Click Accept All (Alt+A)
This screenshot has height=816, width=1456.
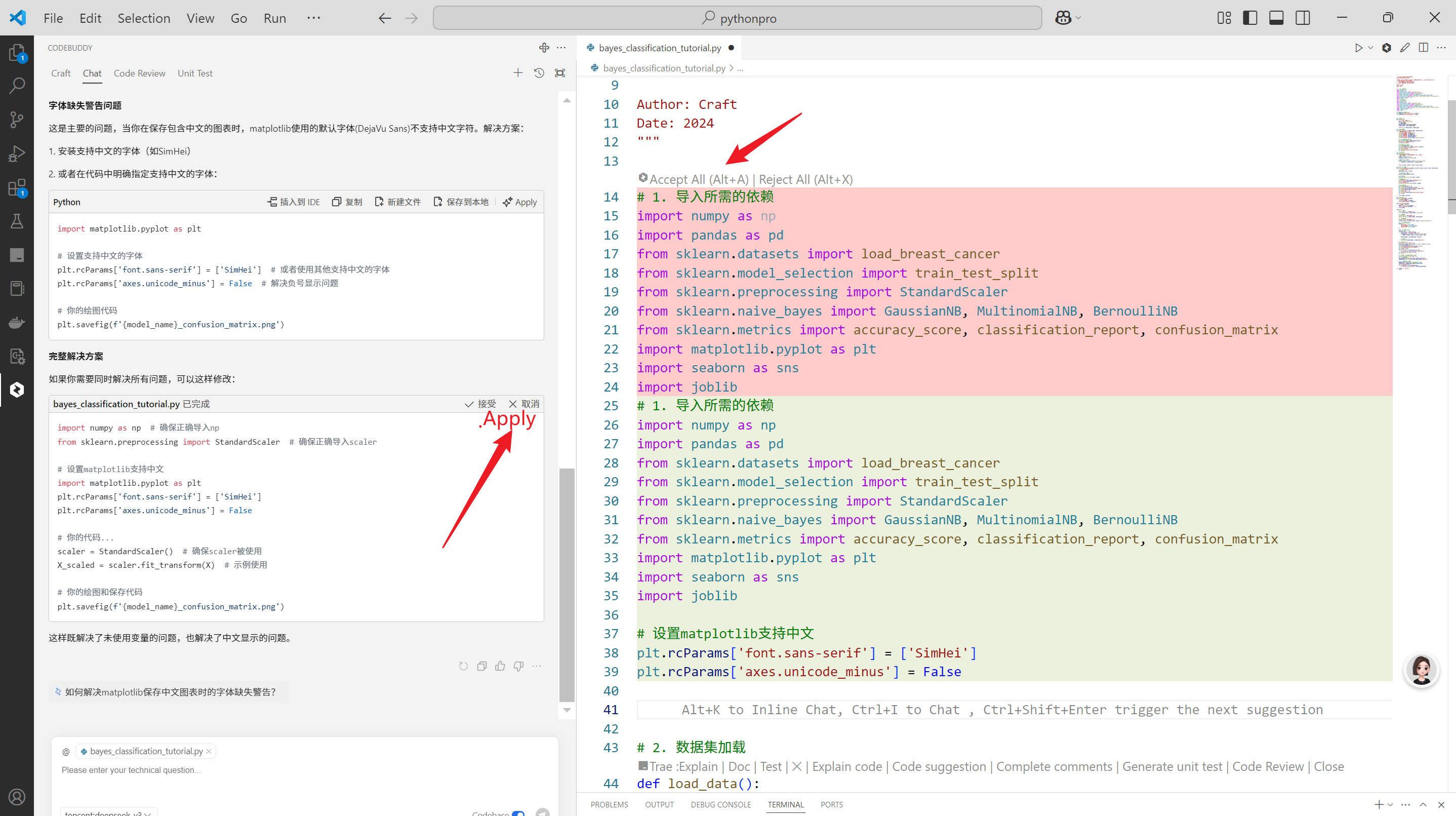click(x=699, y=180)
